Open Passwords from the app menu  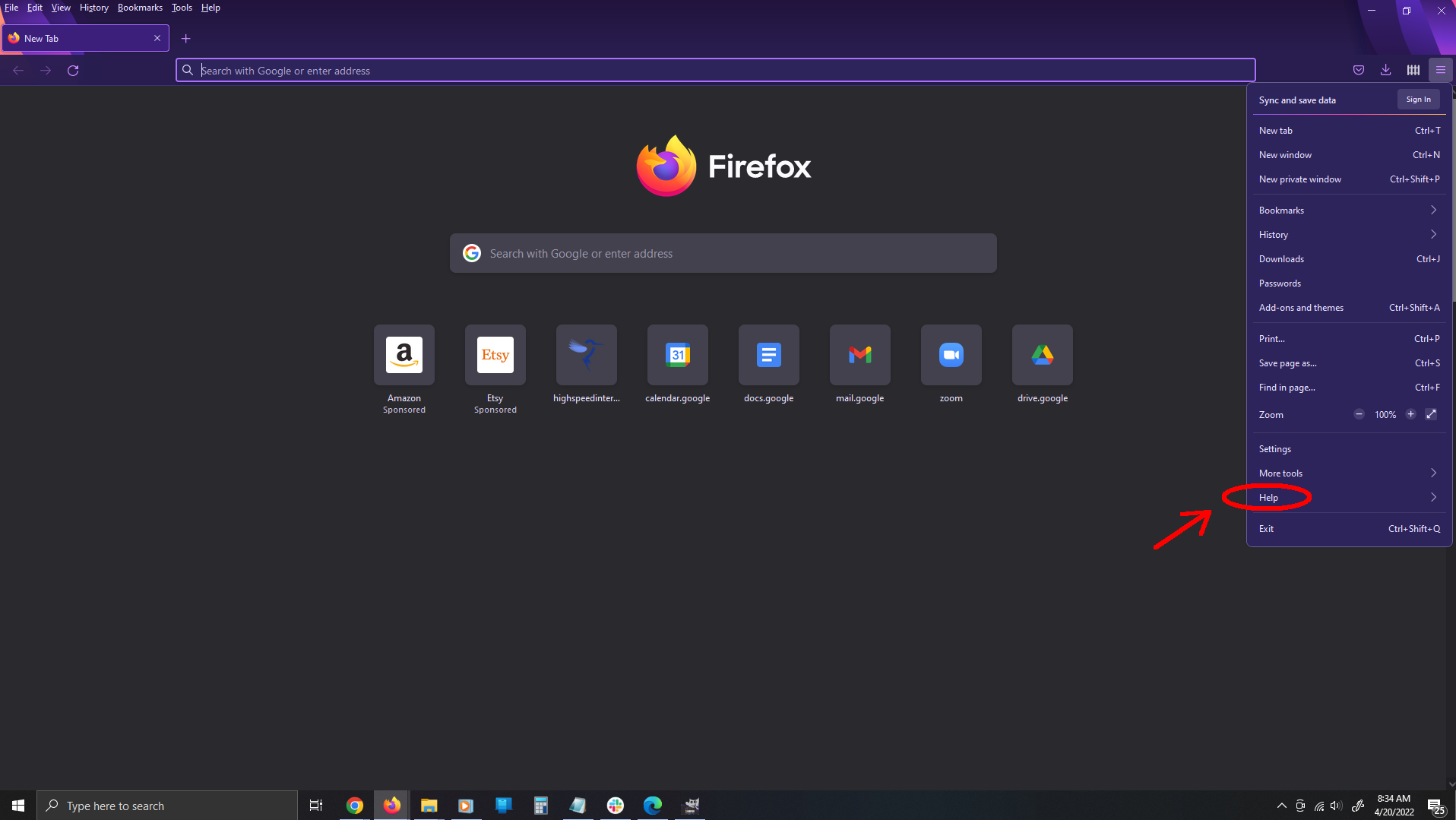[x=1349, y=283]
